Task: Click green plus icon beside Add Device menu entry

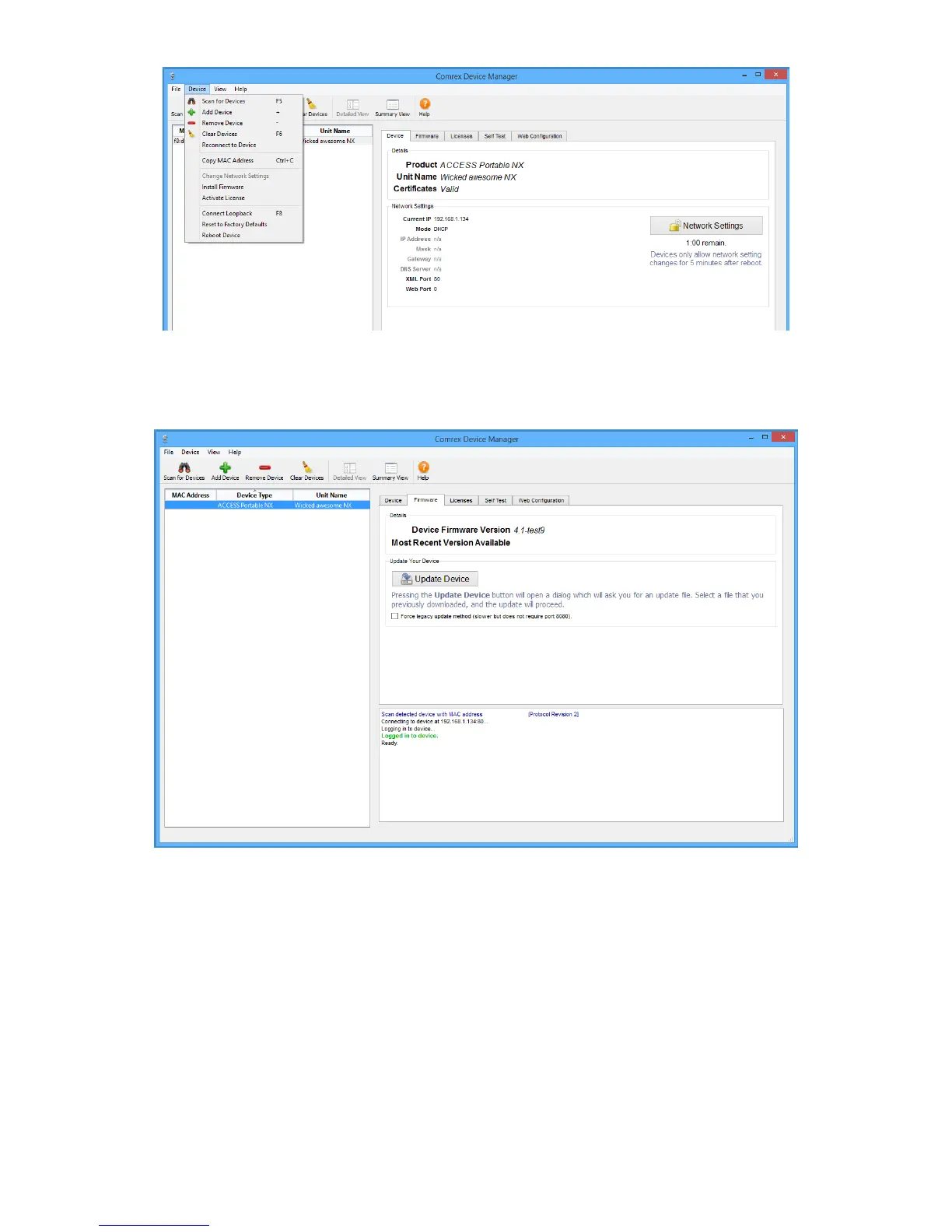Action: 191,112
